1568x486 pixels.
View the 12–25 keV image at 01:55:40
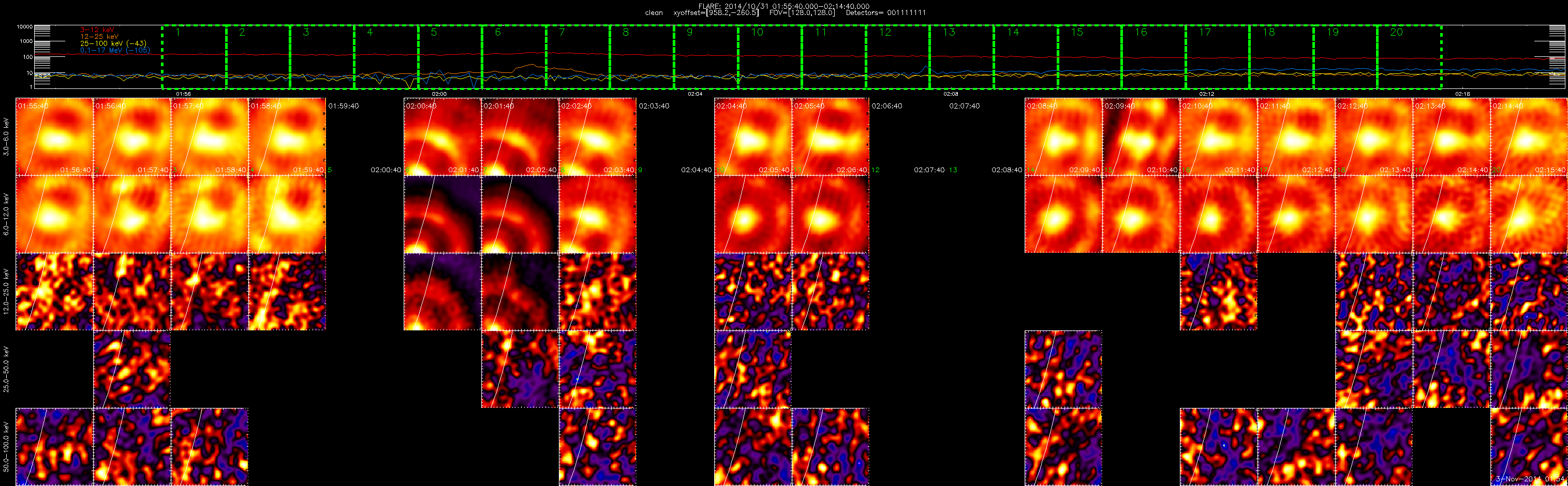pos(54,292)
